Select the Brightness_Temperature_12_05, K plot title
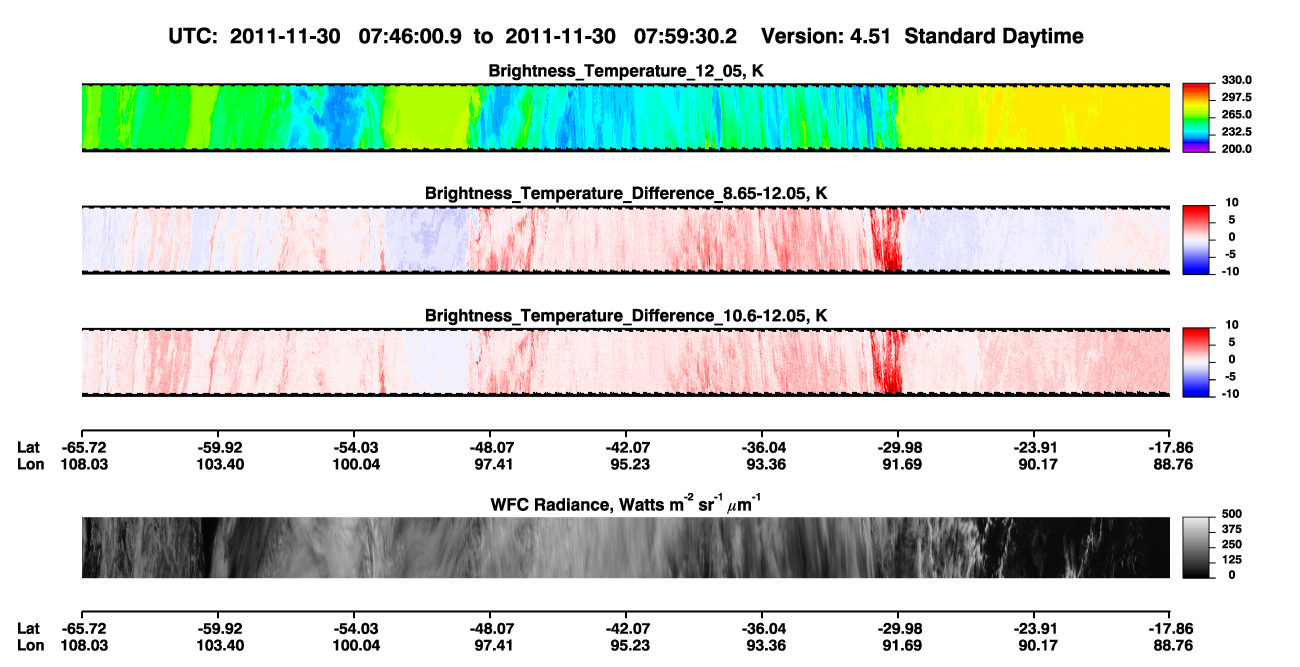This screenshot has height=667, width=1300. pos(626,71)
